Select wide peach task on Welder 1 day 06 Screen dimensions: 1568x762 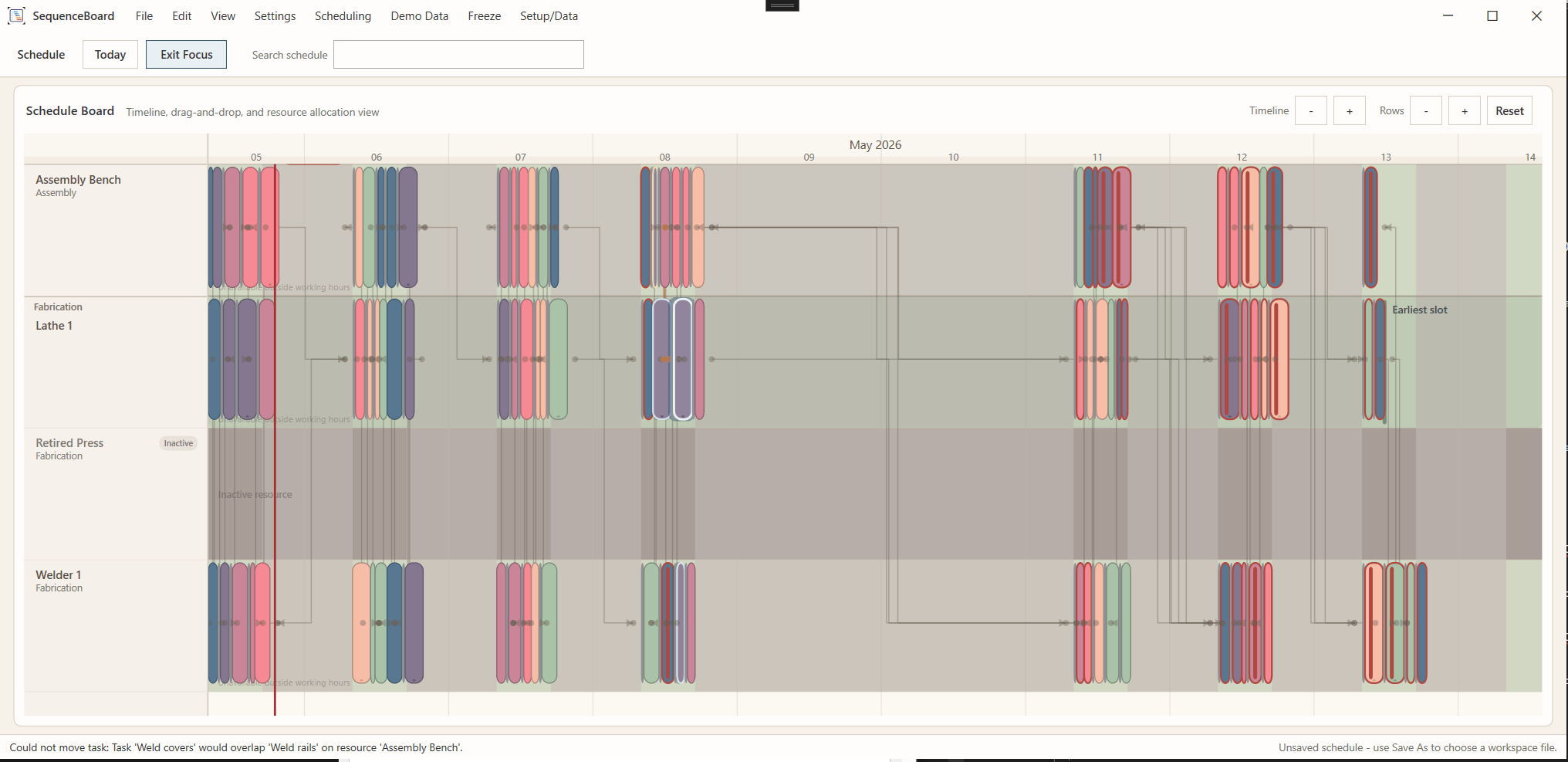point(361,623)
